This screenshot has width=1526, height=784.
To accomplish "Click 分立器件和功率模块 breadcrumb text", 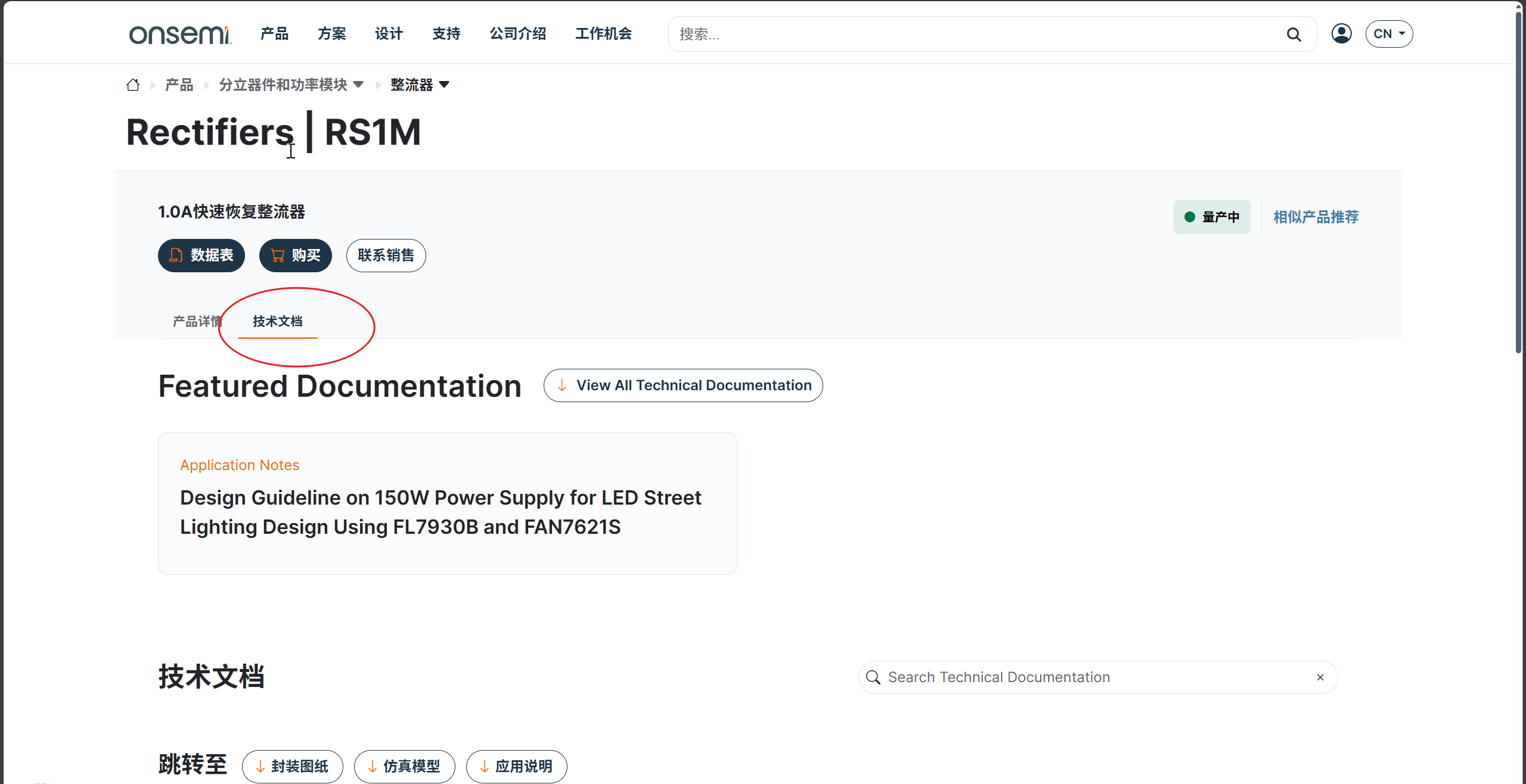I will point(283,85).
